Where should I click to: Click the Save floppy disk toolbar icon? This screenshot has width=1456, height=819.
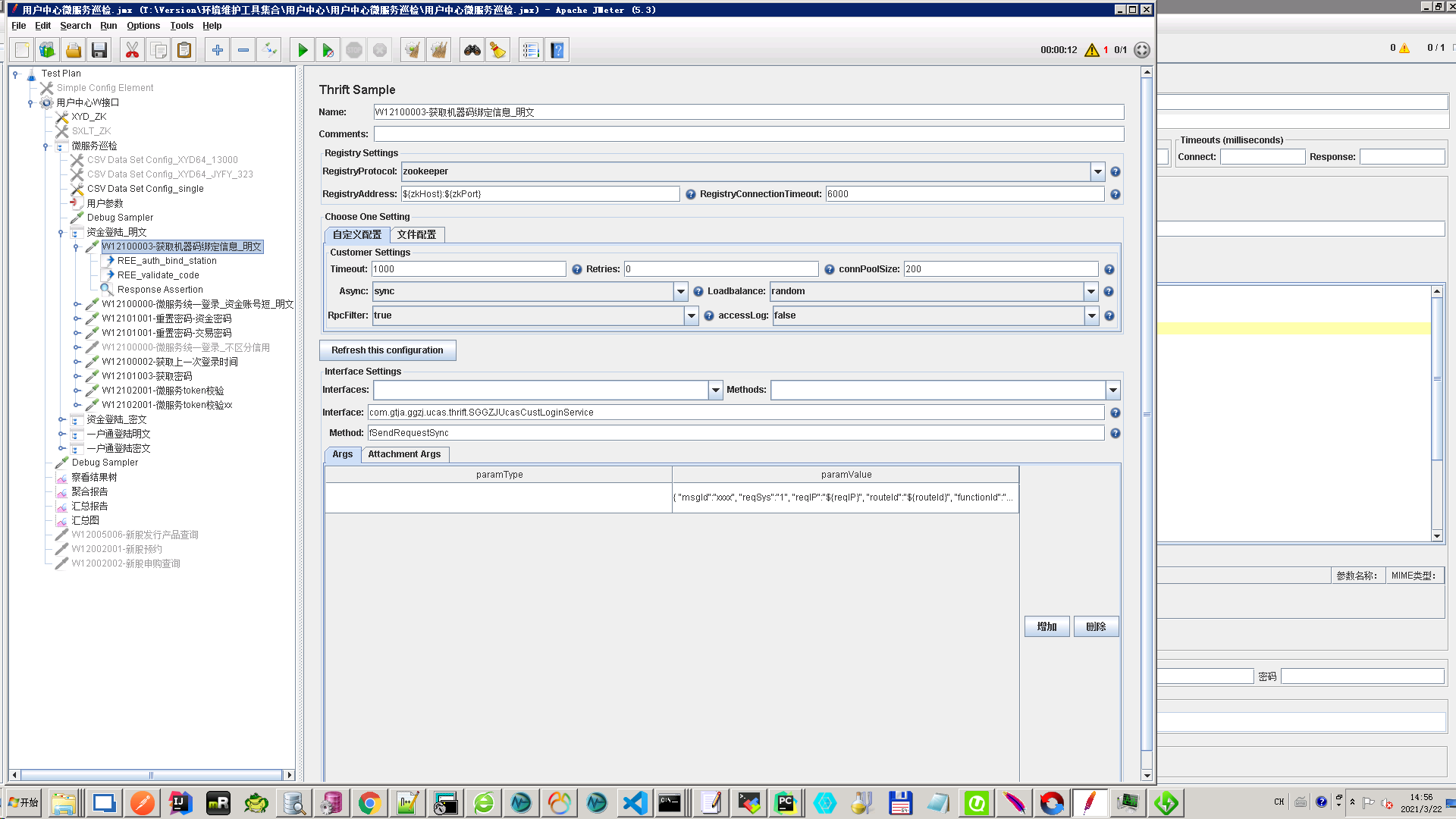pos(99,50)
